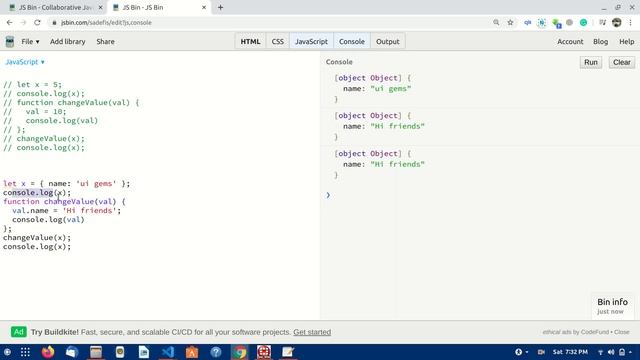Click the address bar URL
Viewport: 640px width, 360px height.
106,23
